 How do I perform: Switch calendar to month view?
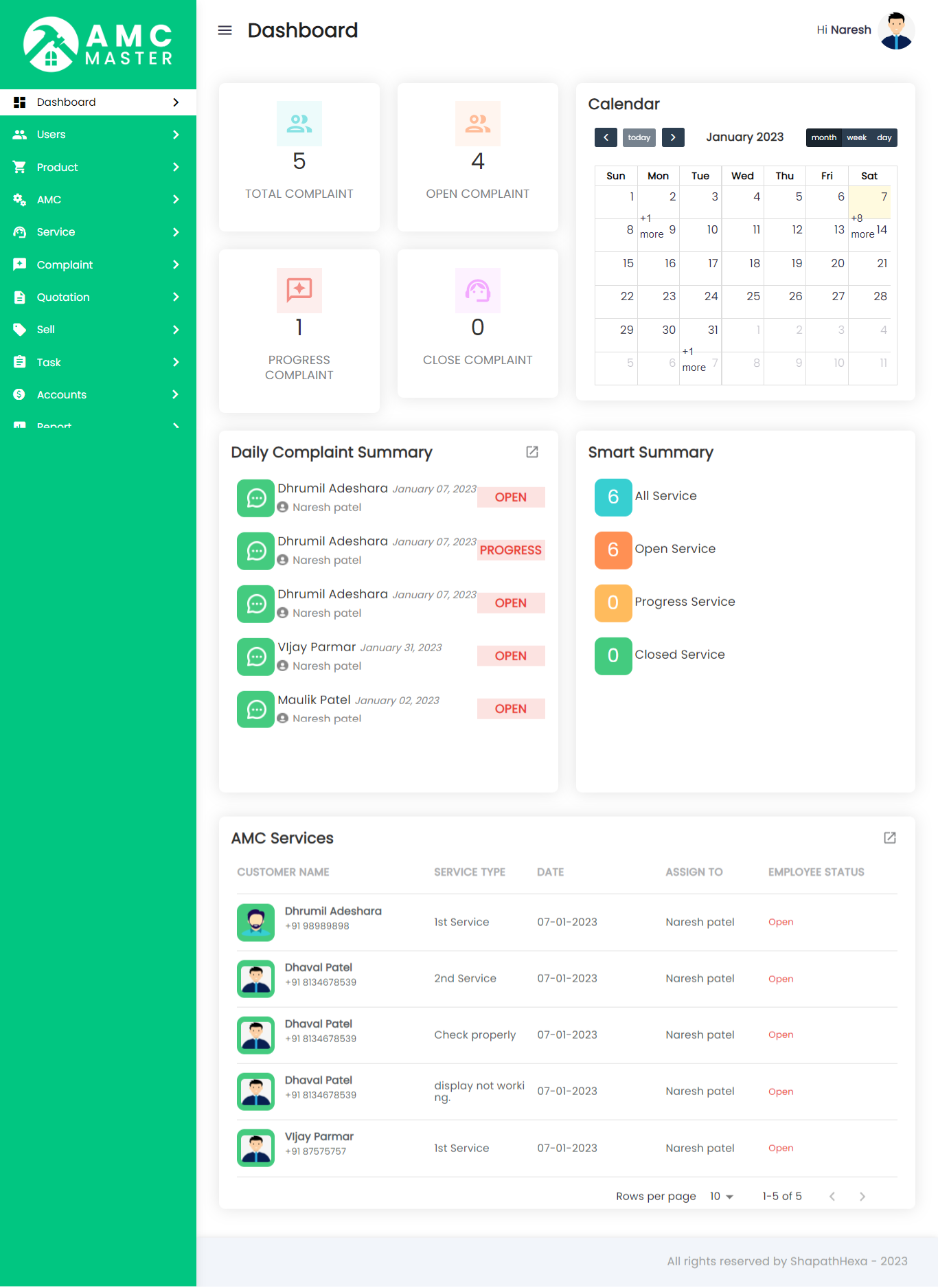(823, 137)
